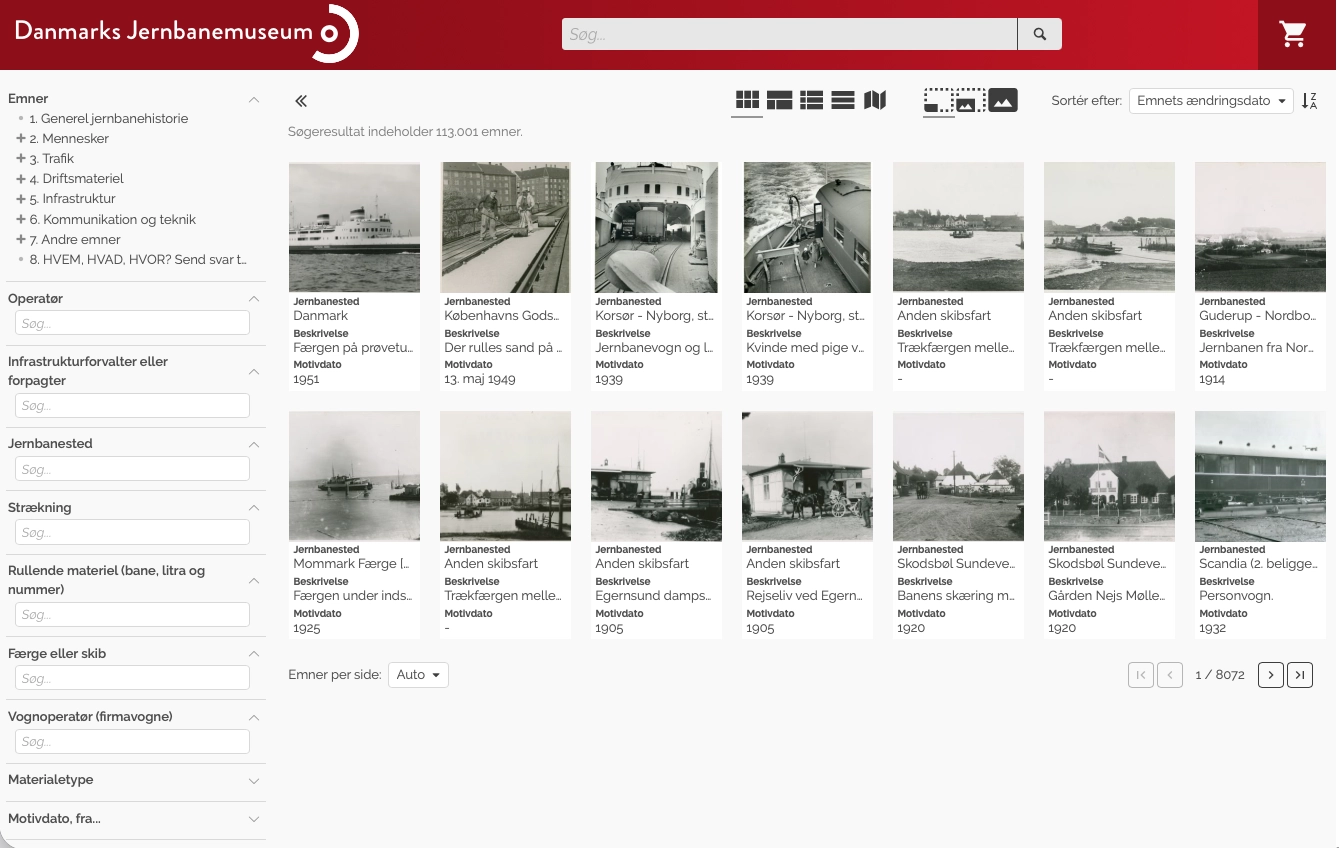
Task: Collapse the Operatør filter section
Action: coord(254,299)
